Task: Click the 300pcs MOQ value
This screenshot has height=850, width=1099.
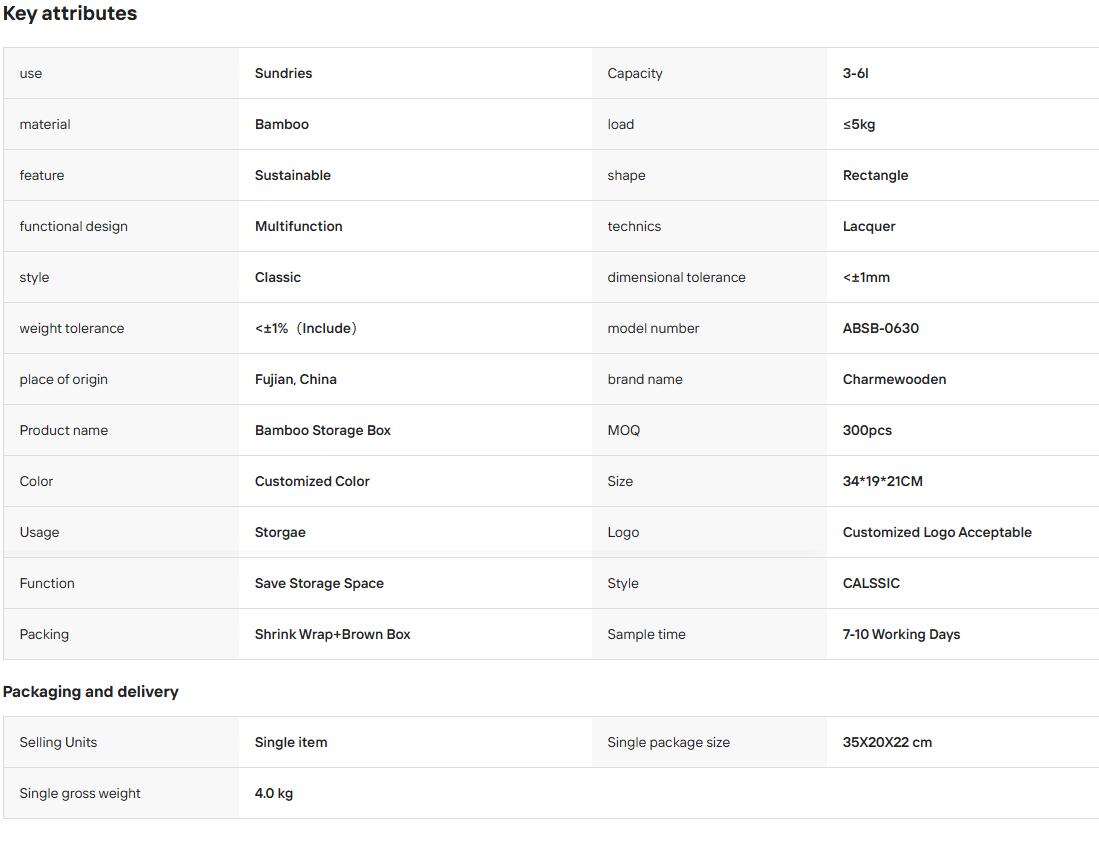Action: [867, 430]
